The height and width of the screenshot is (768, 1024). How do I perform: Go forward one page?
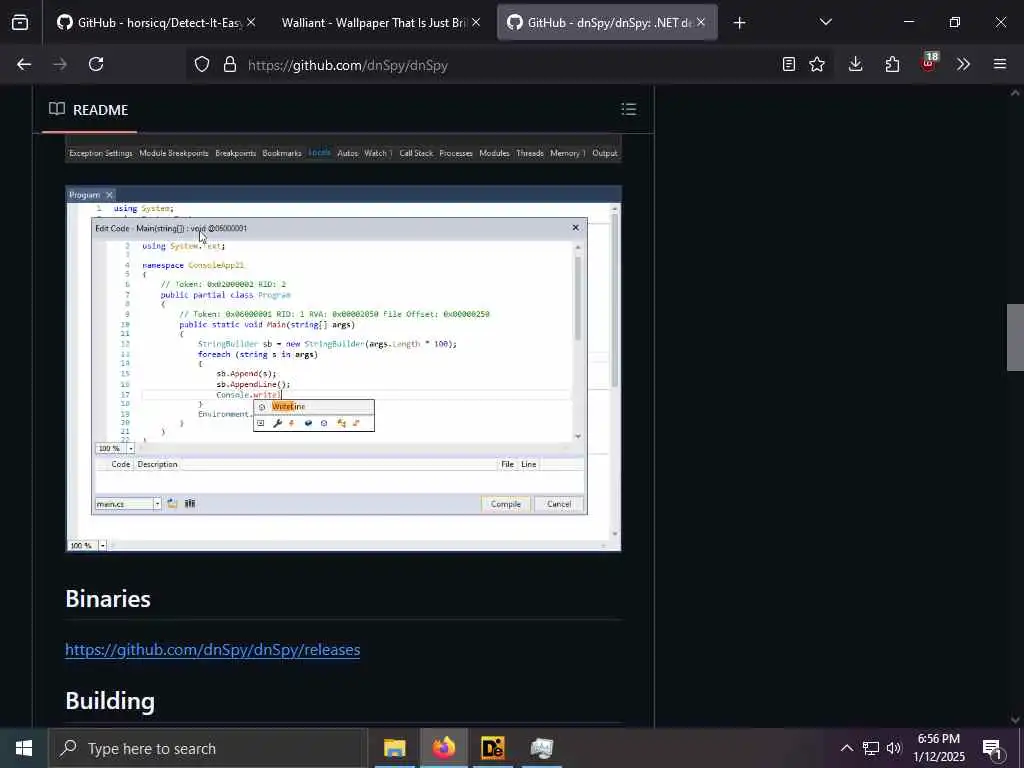60,64
